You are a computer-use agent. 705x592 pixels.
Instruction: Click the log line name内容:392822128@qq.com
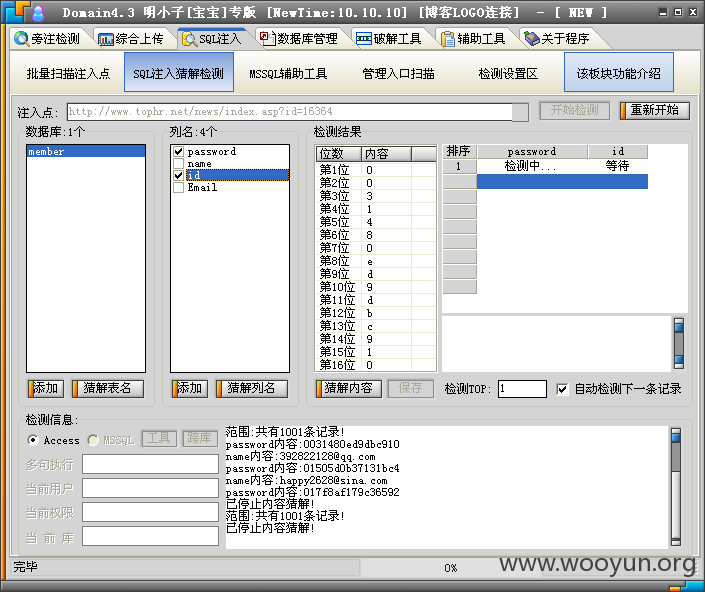tap(300, 457)
